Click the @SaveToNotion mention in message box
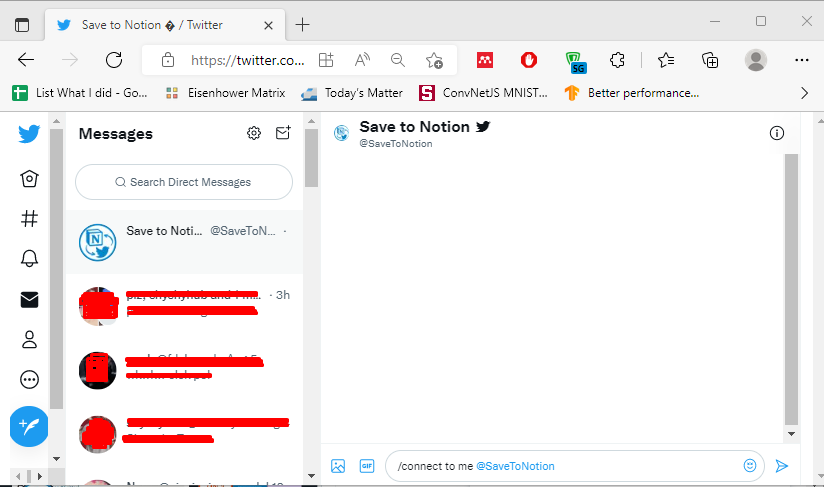The height and width of the screenshot is (487, 824). [x=515, y=466]
